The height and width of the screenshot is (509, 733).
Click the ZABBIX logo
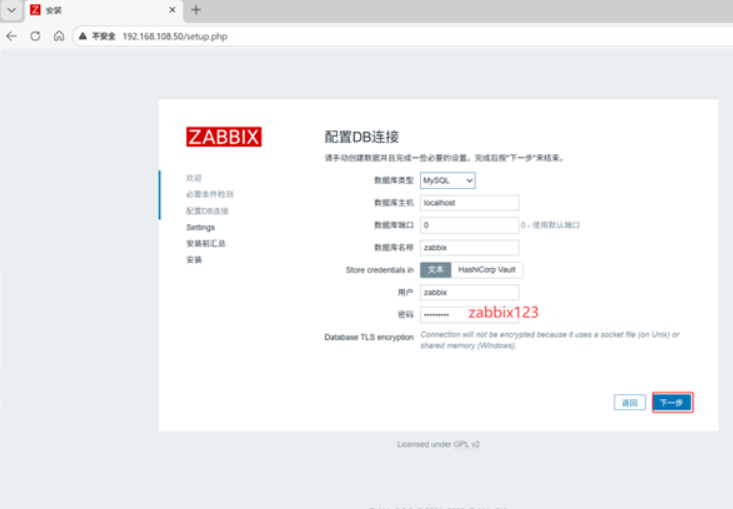tap(224, 137)
